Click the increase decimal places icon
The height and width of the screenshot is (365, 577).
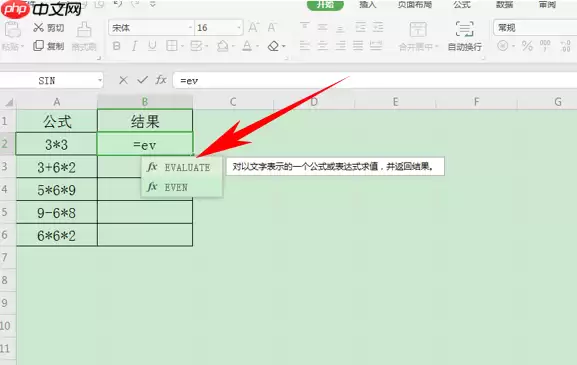(x=566, y=46)
